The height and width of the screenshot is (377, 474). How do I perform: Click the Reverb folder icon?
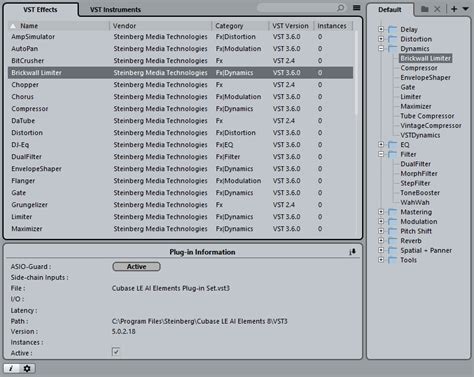pos(393,241)
